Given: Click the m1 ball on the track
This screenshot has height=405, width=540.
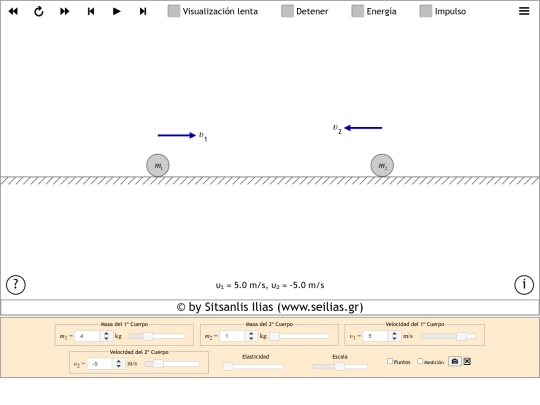Looking at the screenshot, I should [158, 165].
